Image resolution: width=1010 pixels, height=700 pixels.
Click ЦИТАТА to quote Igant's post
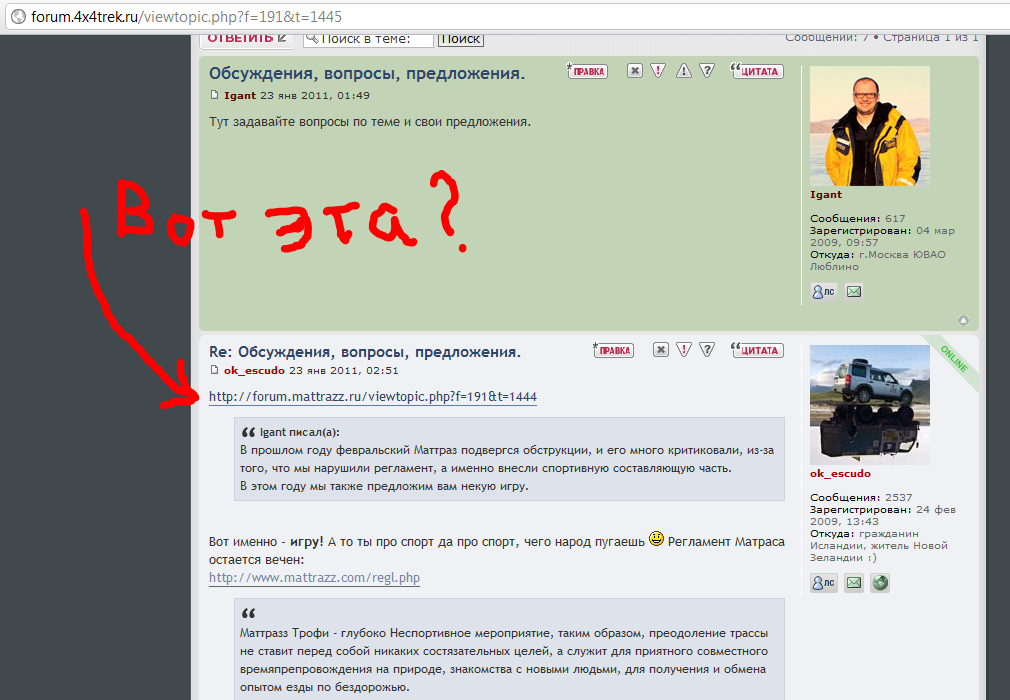click(x=757, y=71)
